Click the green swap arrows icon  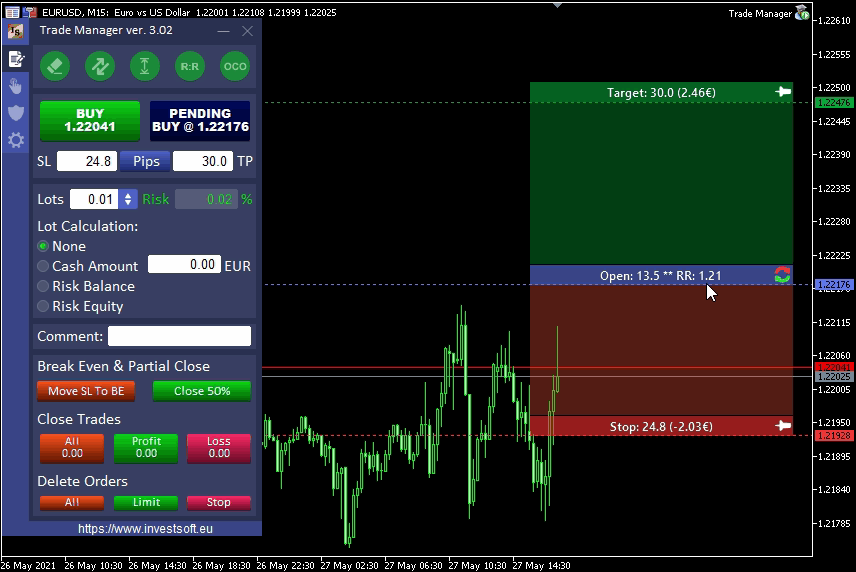(x=100, y=66)
